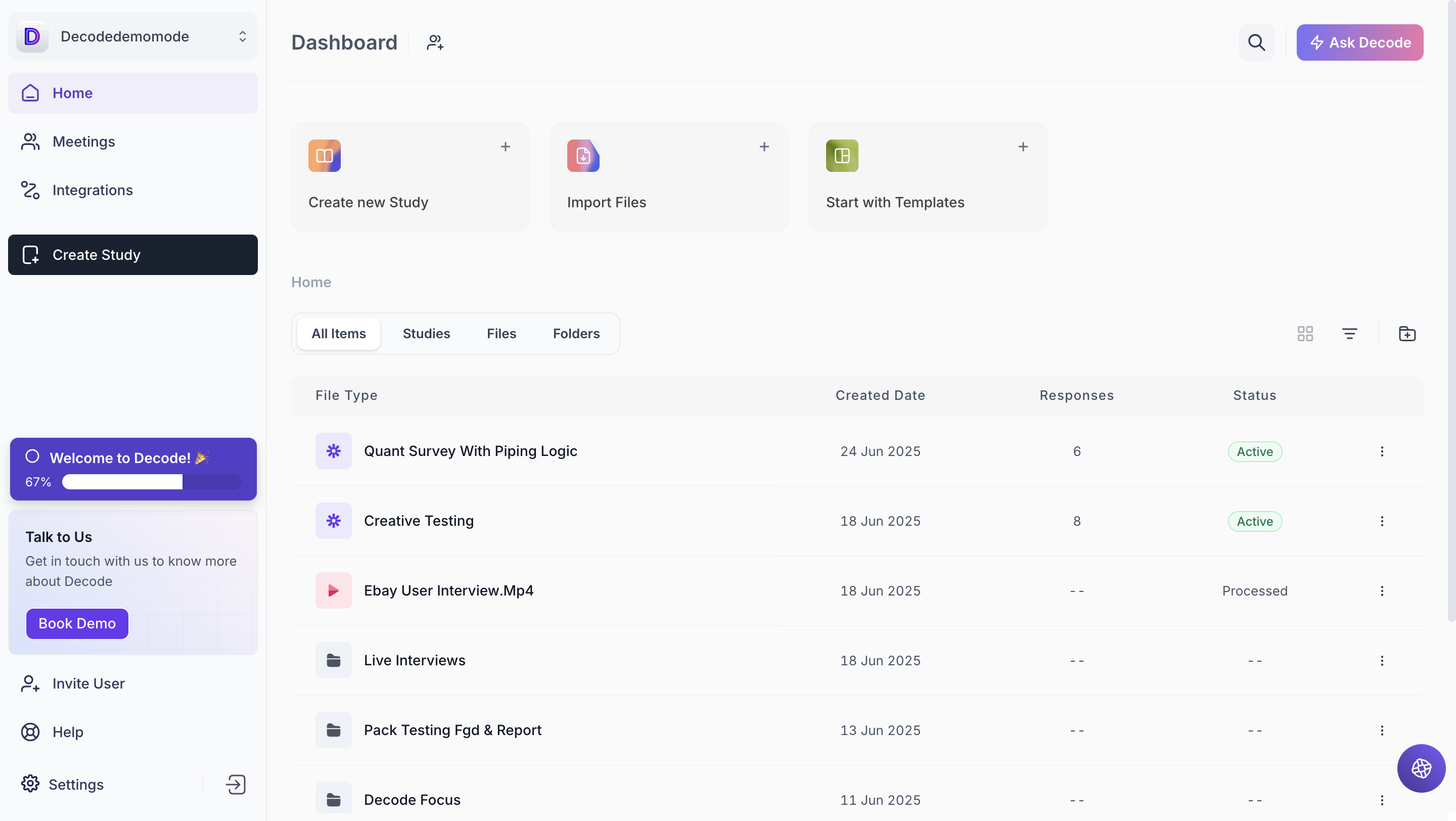
Task: Click the new folder icon
Action: coord(1407,334)
